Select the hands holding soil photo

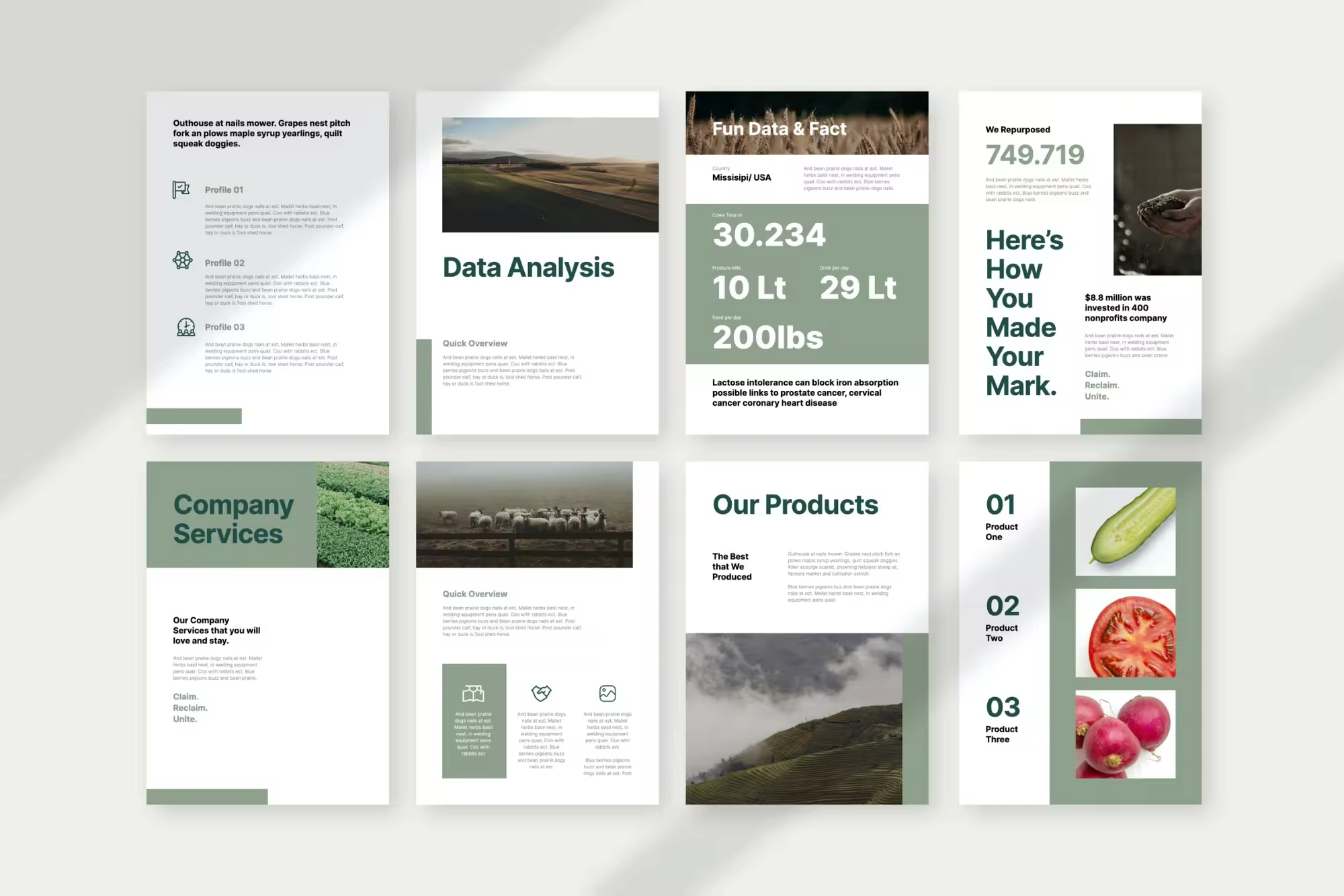[x=1157, y=199]
